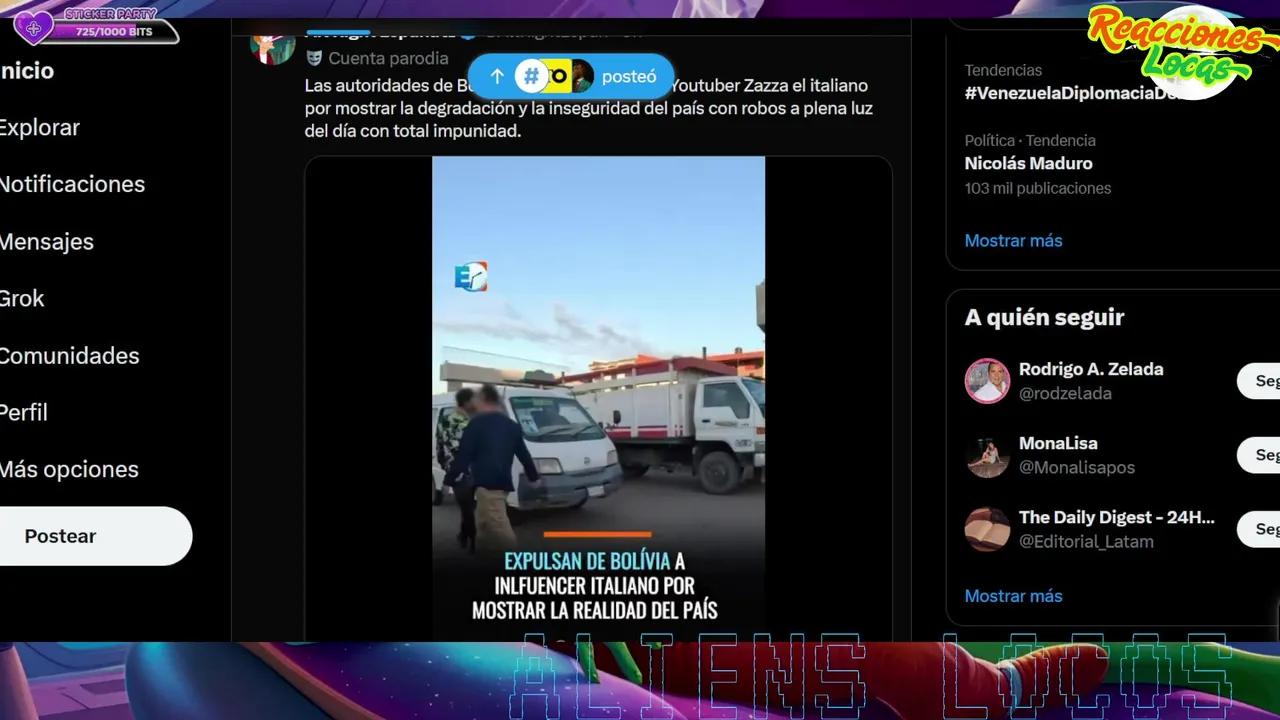Click Mostrar más under trends
Image resolution: width=1280 pixels, height=720 pixels.
click(1013, 240)
